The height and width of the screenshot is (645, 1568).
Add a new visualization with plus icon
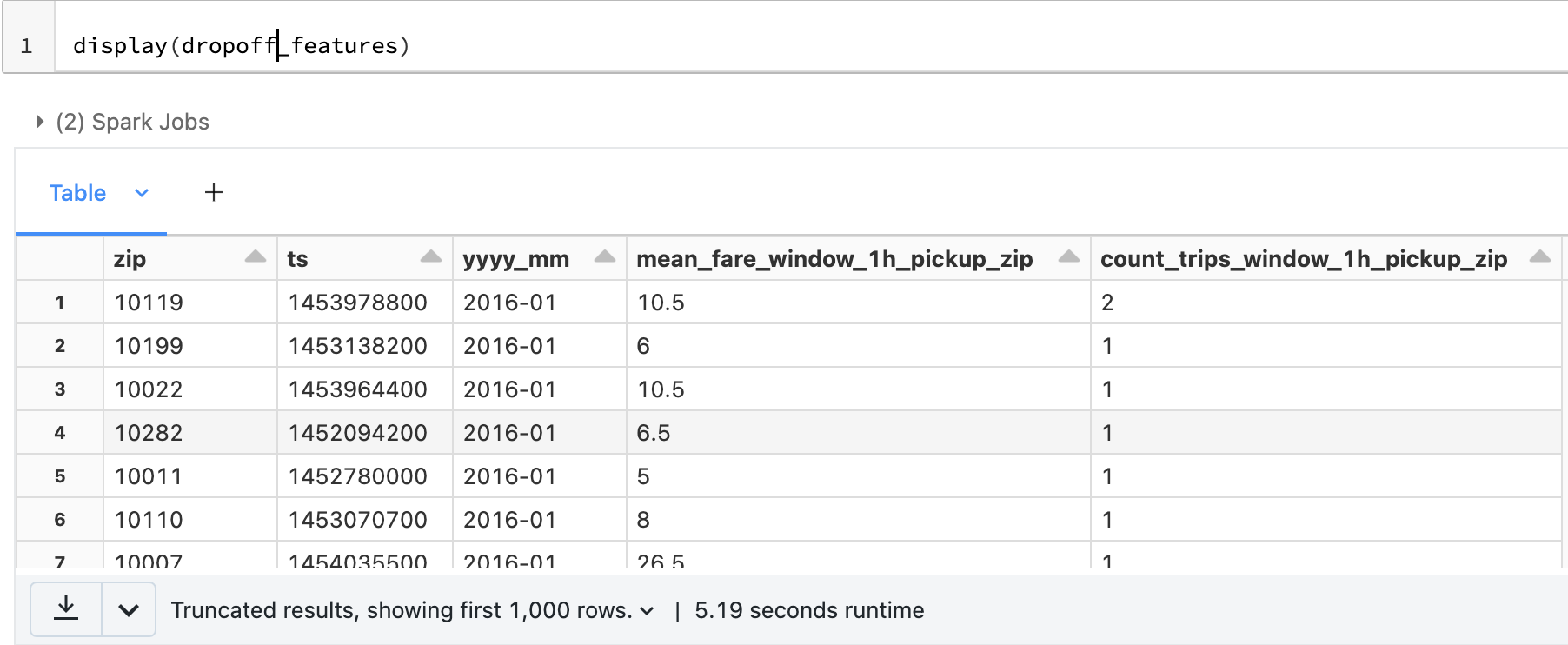[214, 192]
